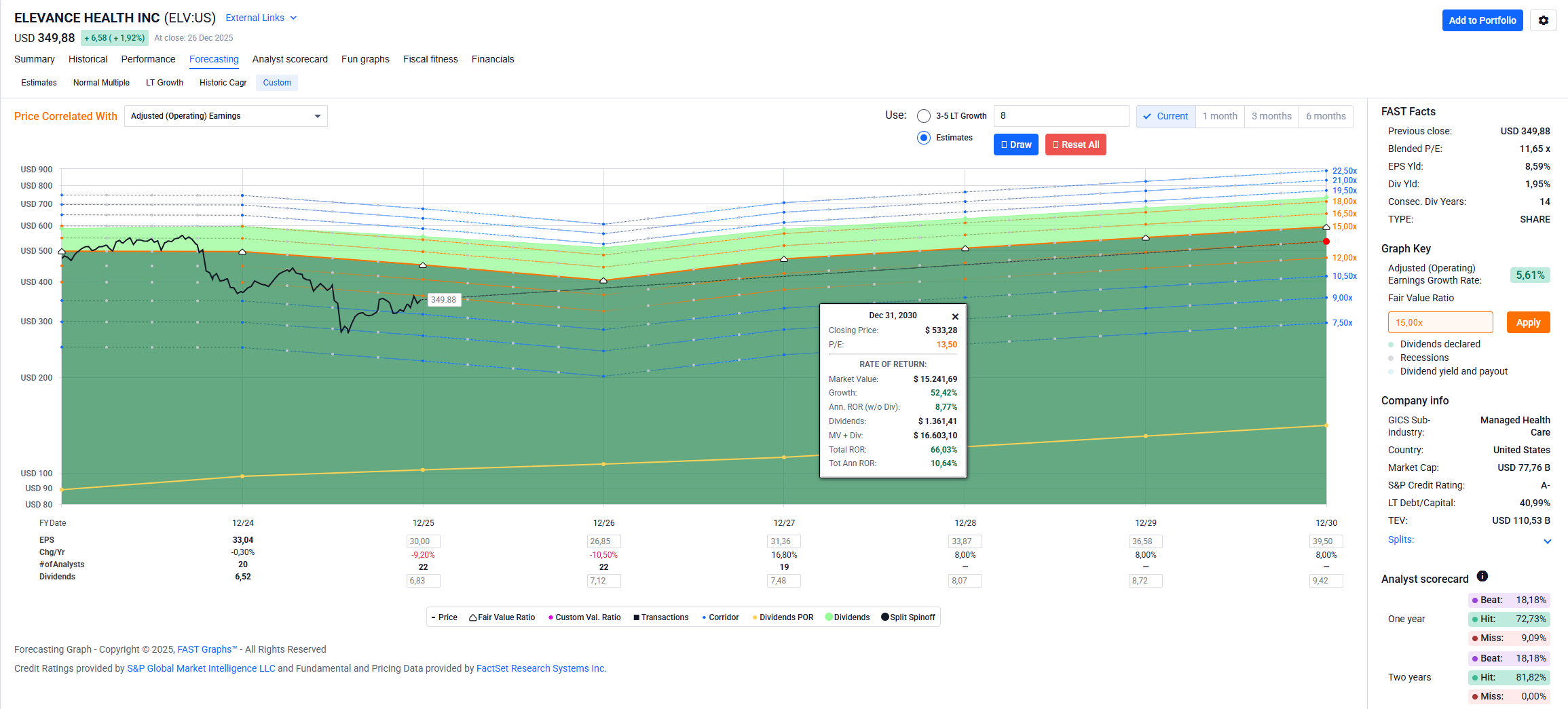Click the red endpoint marker on chart

coord(1326,242)
